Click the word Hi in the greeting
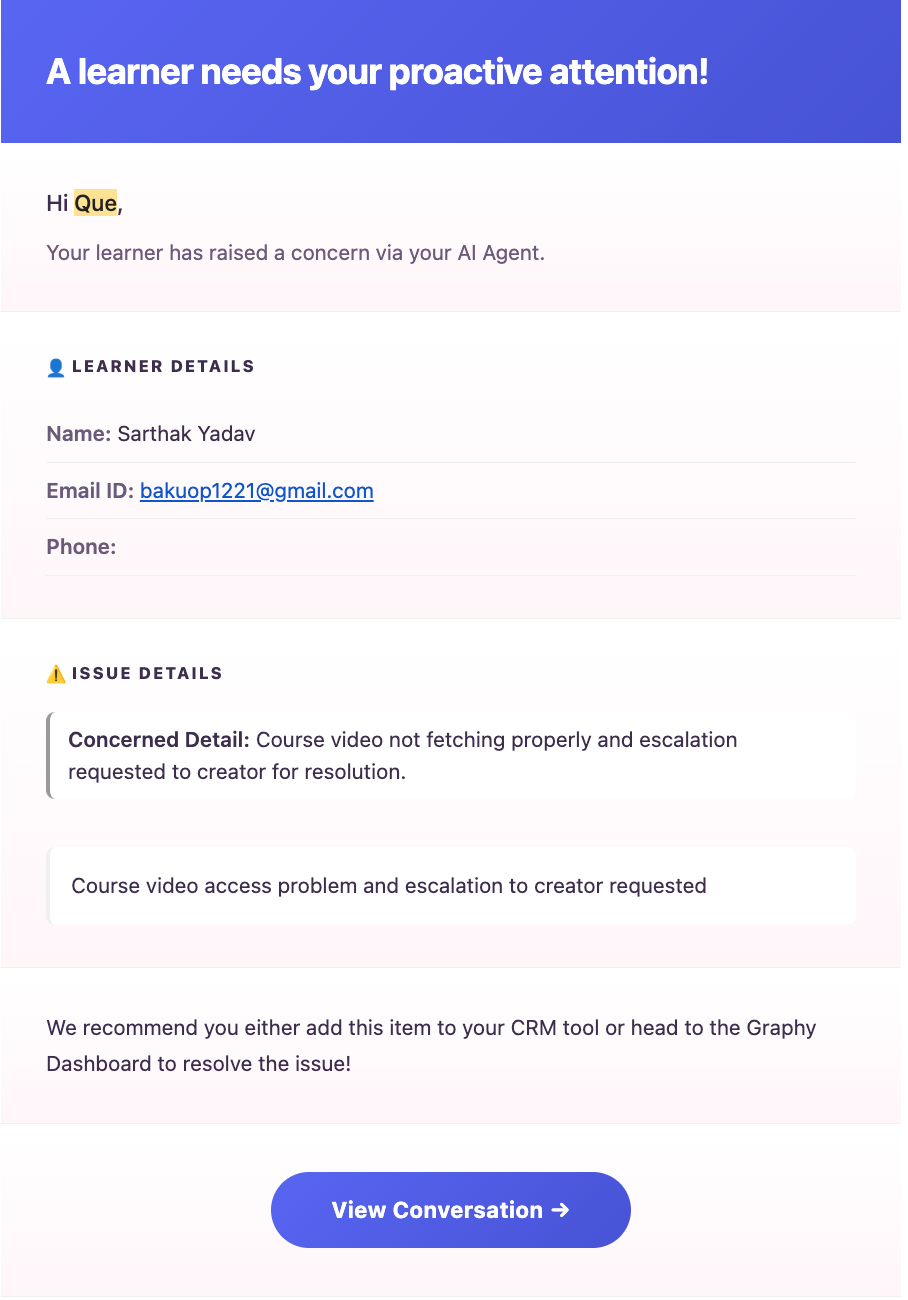The width and height of the screenshot is (908, 1300). coord(57,204)
